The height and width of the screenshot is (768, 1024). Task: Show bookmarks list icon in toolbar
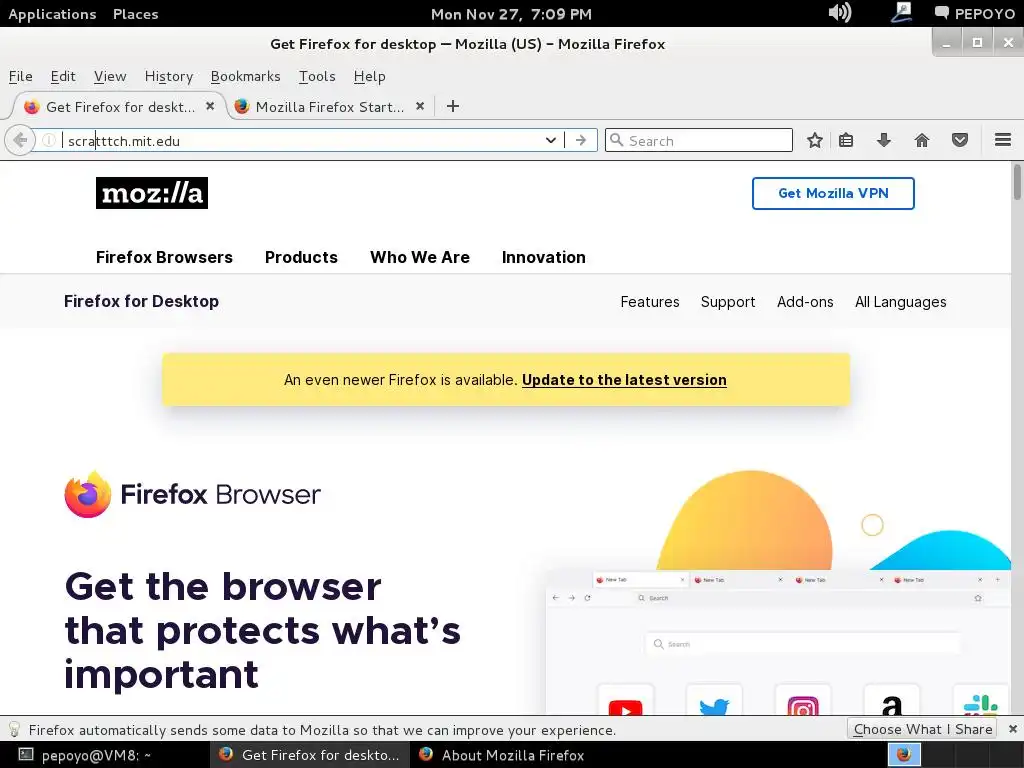pyautogui.click(x=846, y=140)
